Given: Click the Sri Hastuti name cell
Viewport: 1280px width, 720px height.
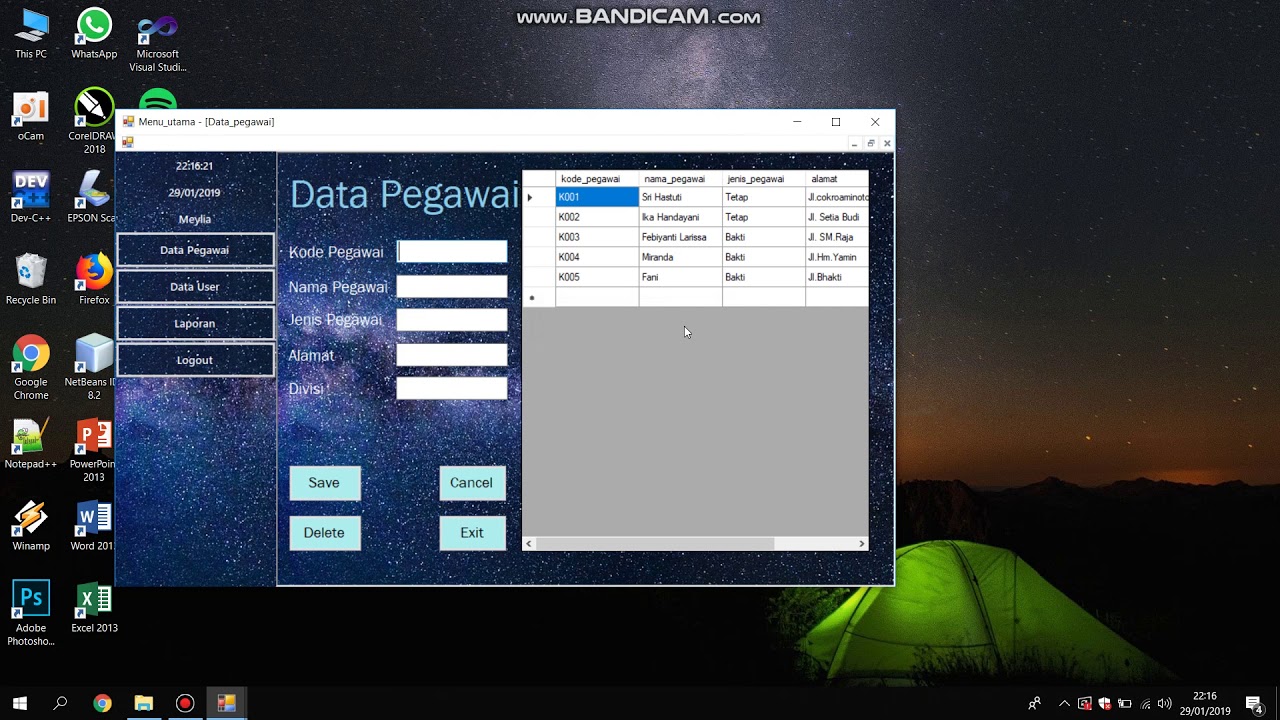Looking at the screenshot, I should pyautogui.click(x=680, y=197).
